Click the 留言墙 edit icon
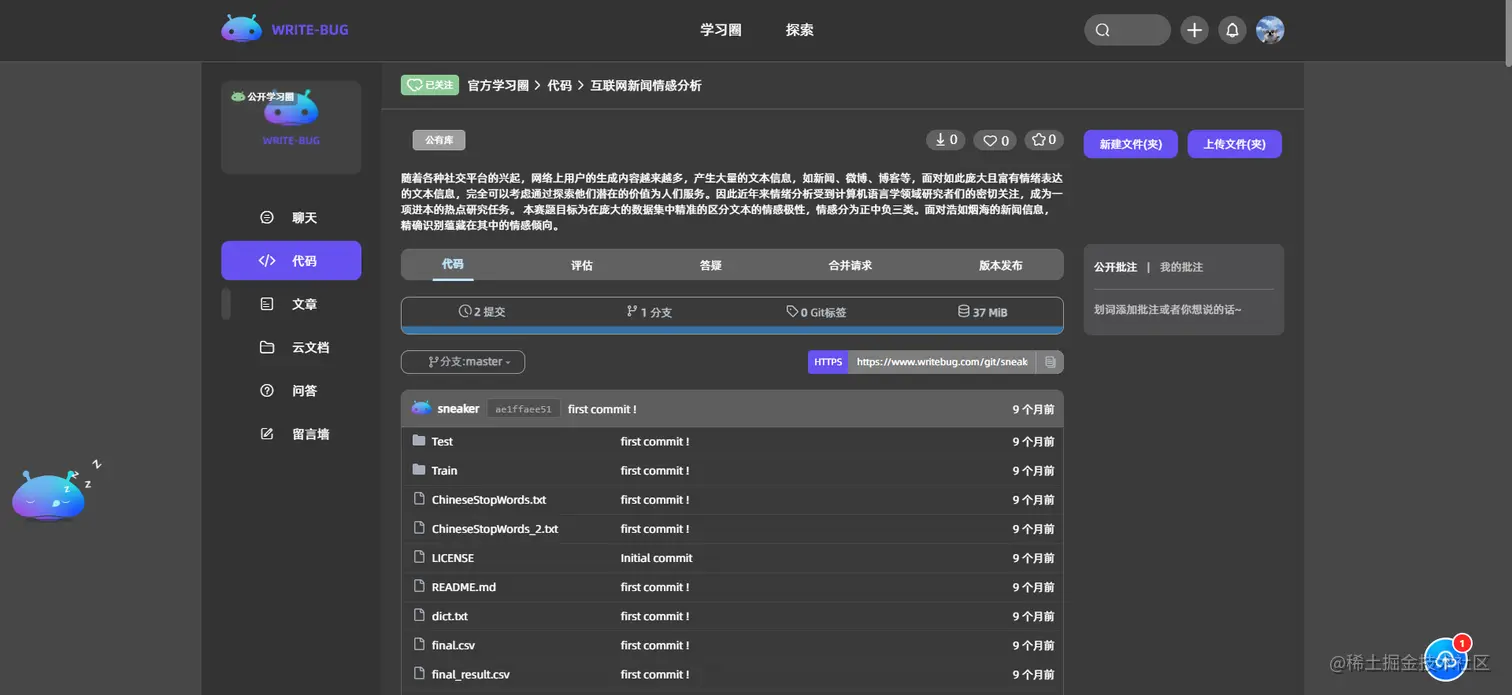This screenshot has width=1512, height=695. pyautogui.click(x=267, y=434)
